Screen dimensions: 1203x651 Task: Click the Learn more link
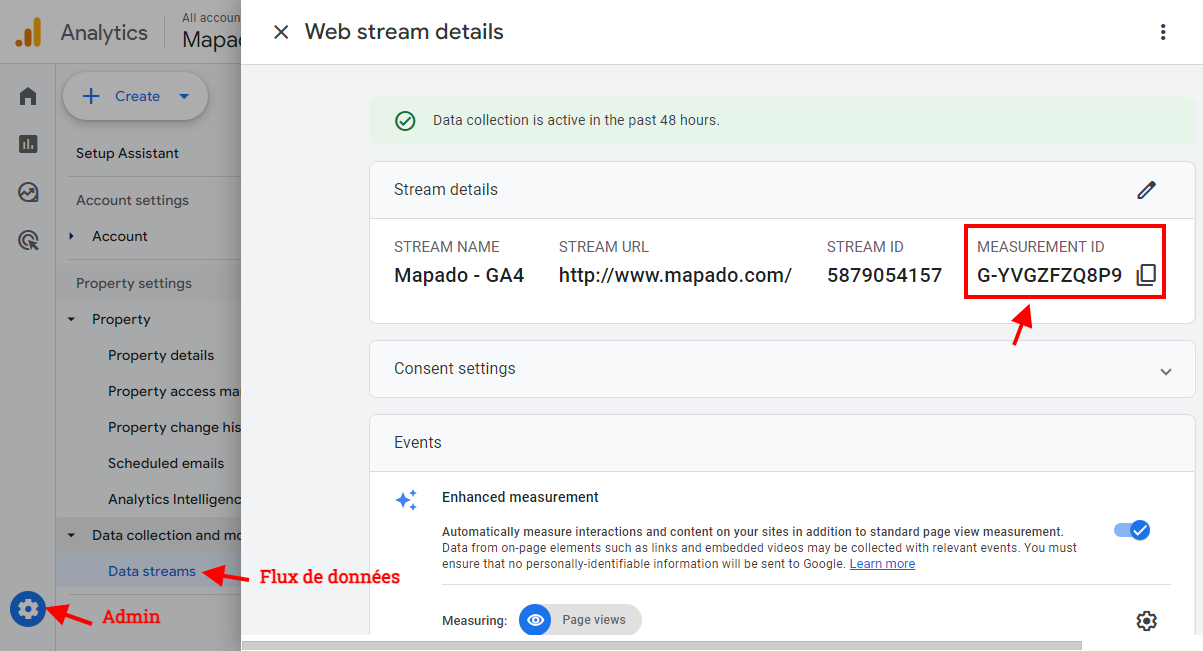[882, 564]
